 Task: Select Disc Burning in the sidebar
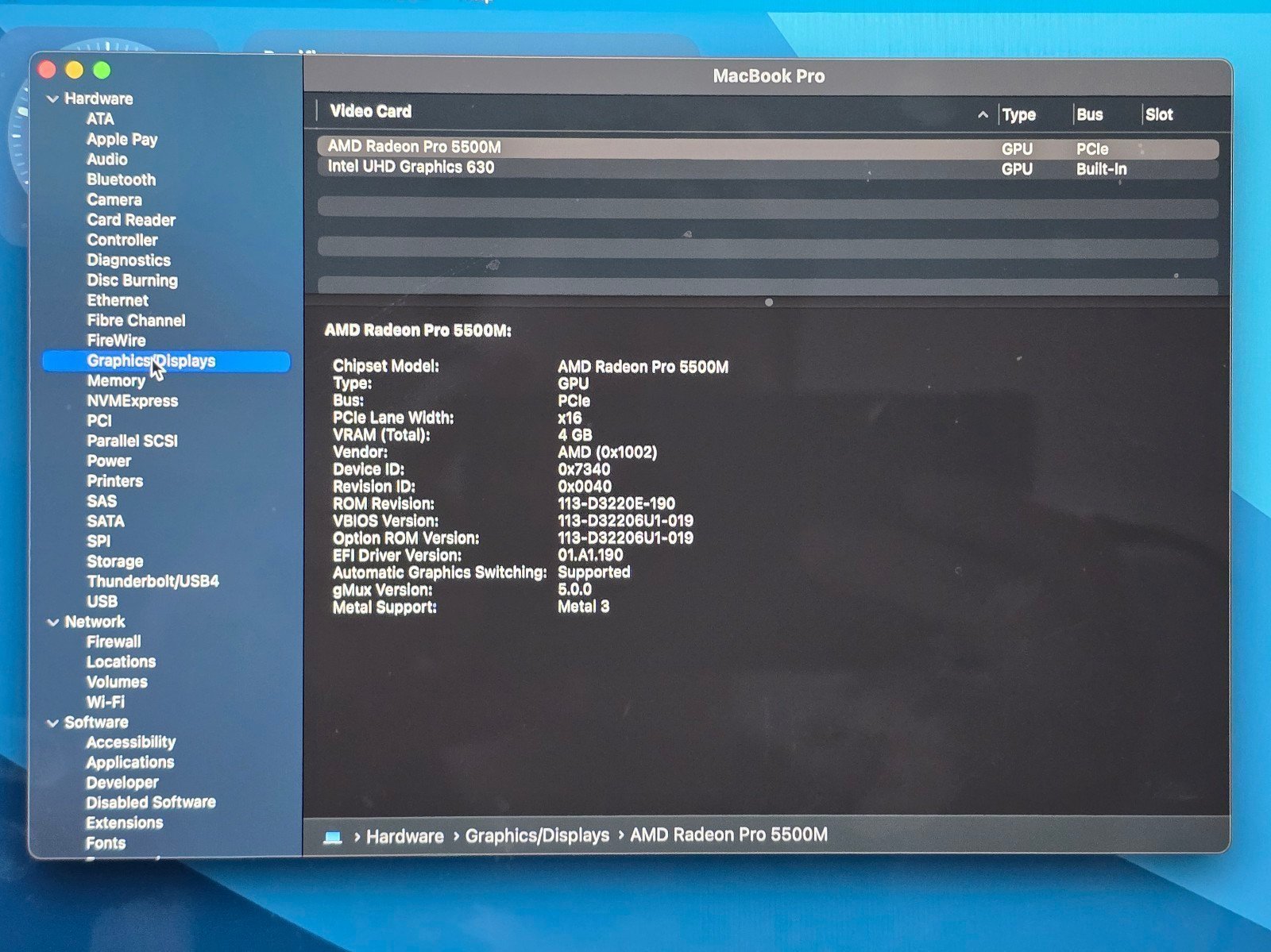pos(133,280)
